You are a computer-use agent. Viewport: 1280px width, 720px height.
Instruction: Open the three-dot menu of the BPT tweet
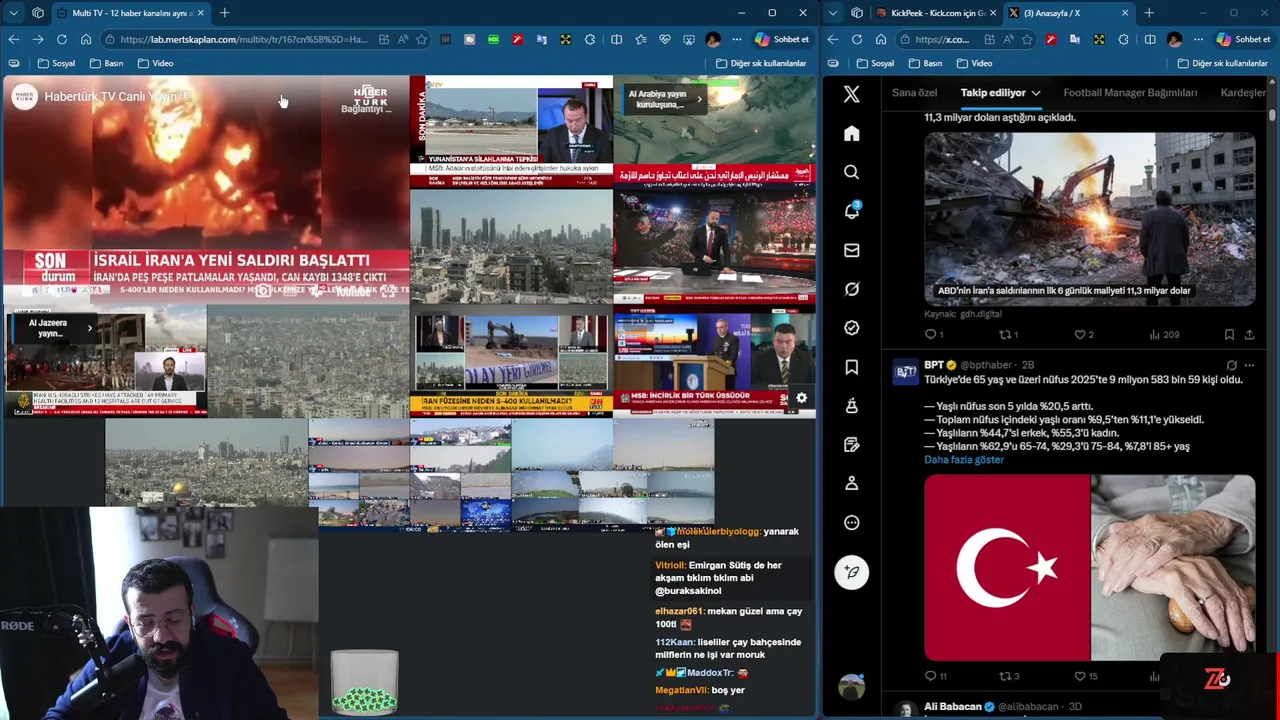coord(1249,365)
